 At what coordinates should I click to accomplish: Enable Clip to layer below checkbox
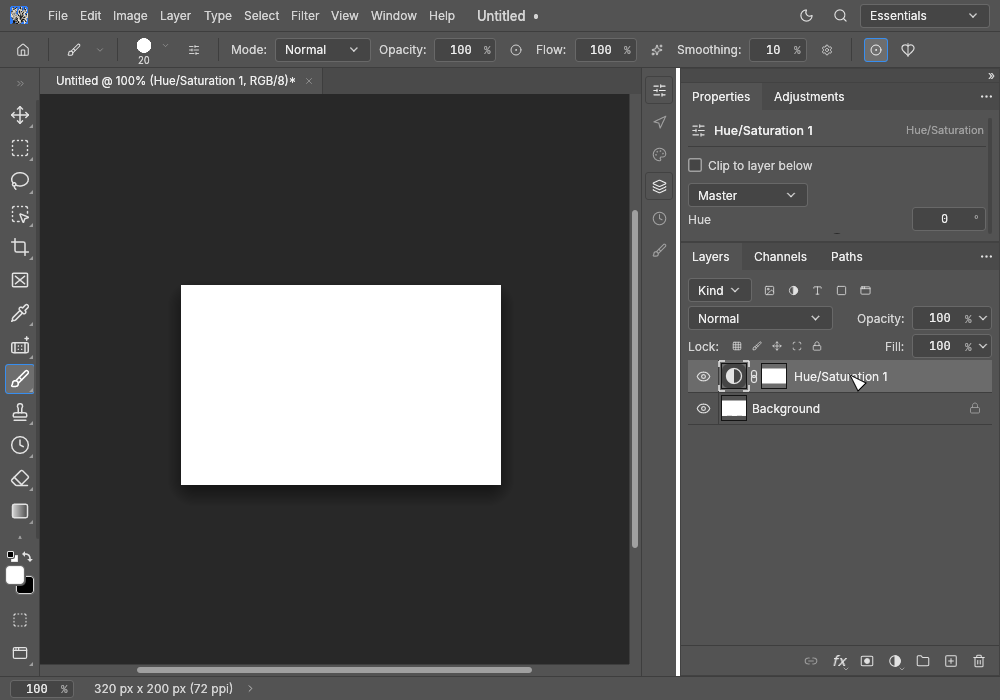[695, 165]
